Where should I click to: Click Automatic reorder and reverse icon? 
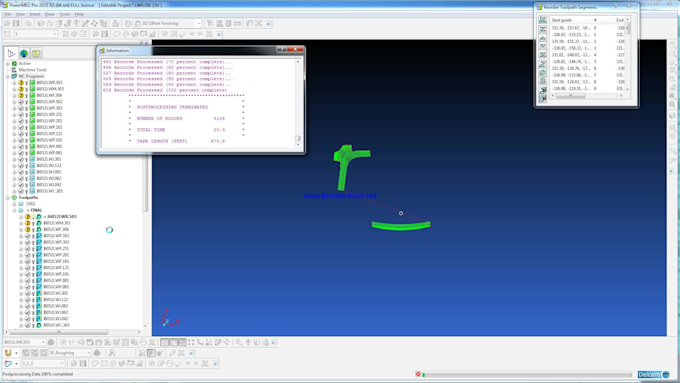[x=543, y=99]
